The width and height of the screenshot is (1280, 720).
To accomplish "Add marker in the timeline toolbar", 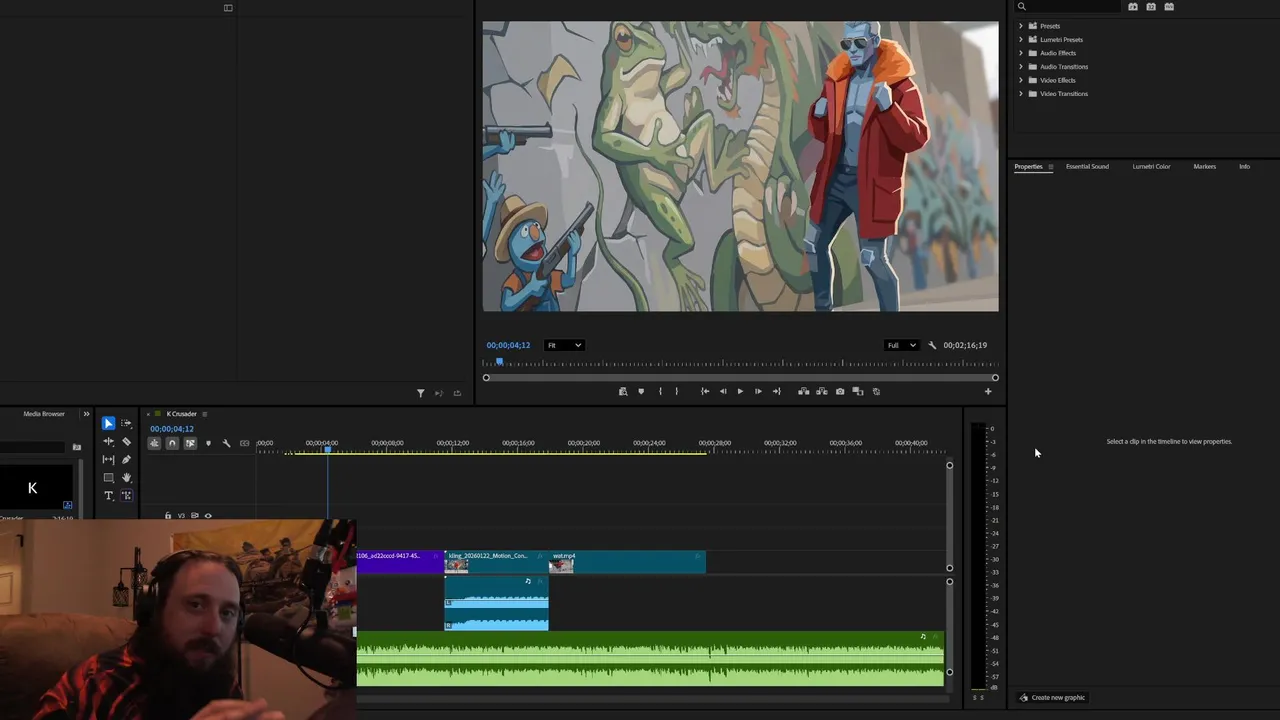I will point(208,443).
